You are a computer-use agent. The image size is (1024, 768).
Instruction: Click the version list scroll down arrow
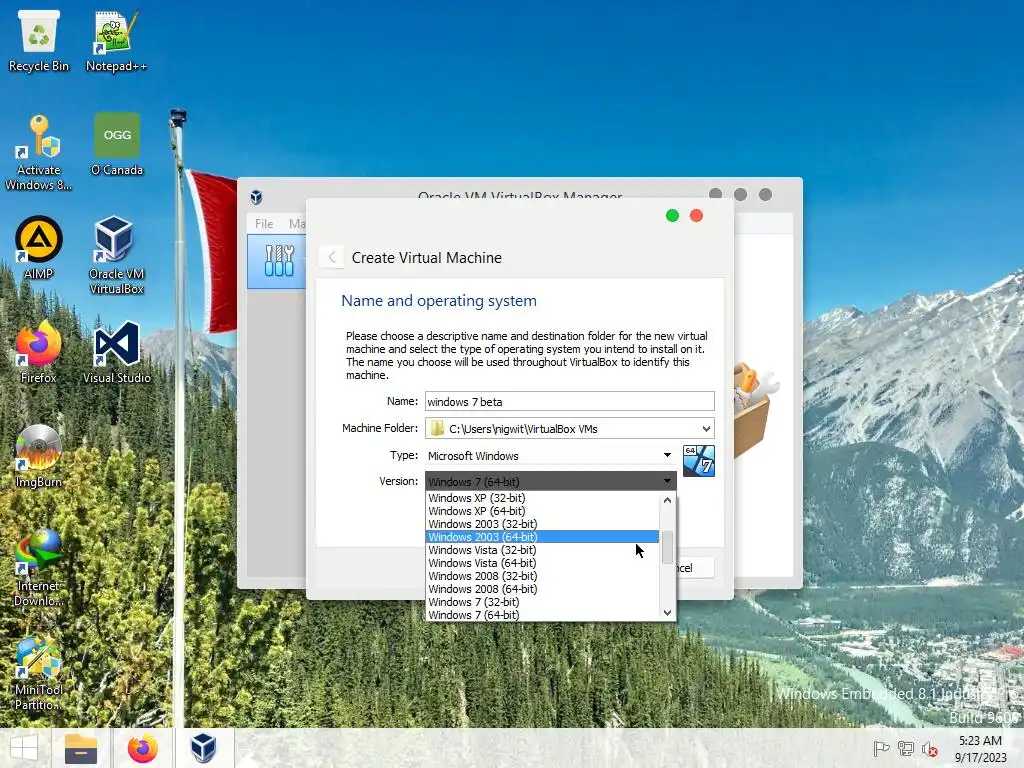pyautogui.click(x=667, y=613)
